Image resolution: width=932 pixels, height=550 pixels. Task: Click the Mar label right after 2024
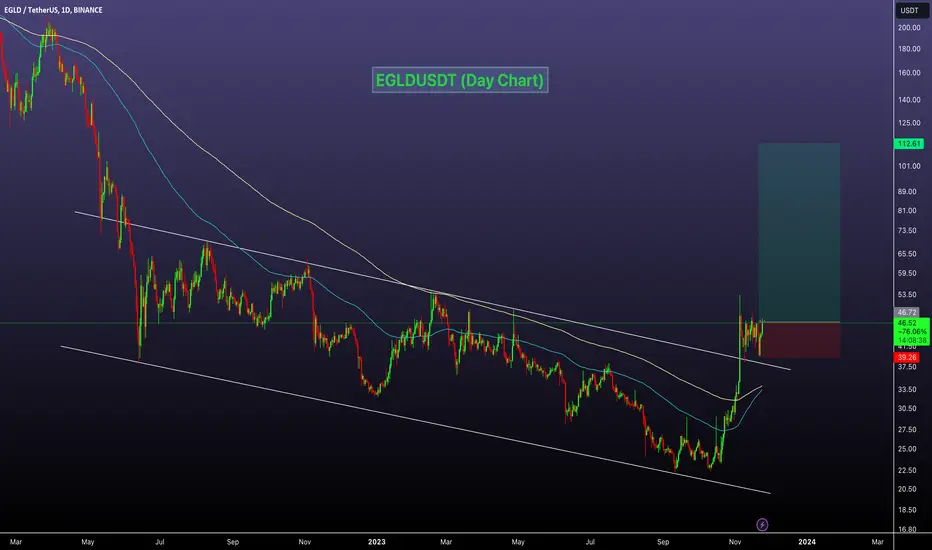[877, 542]
